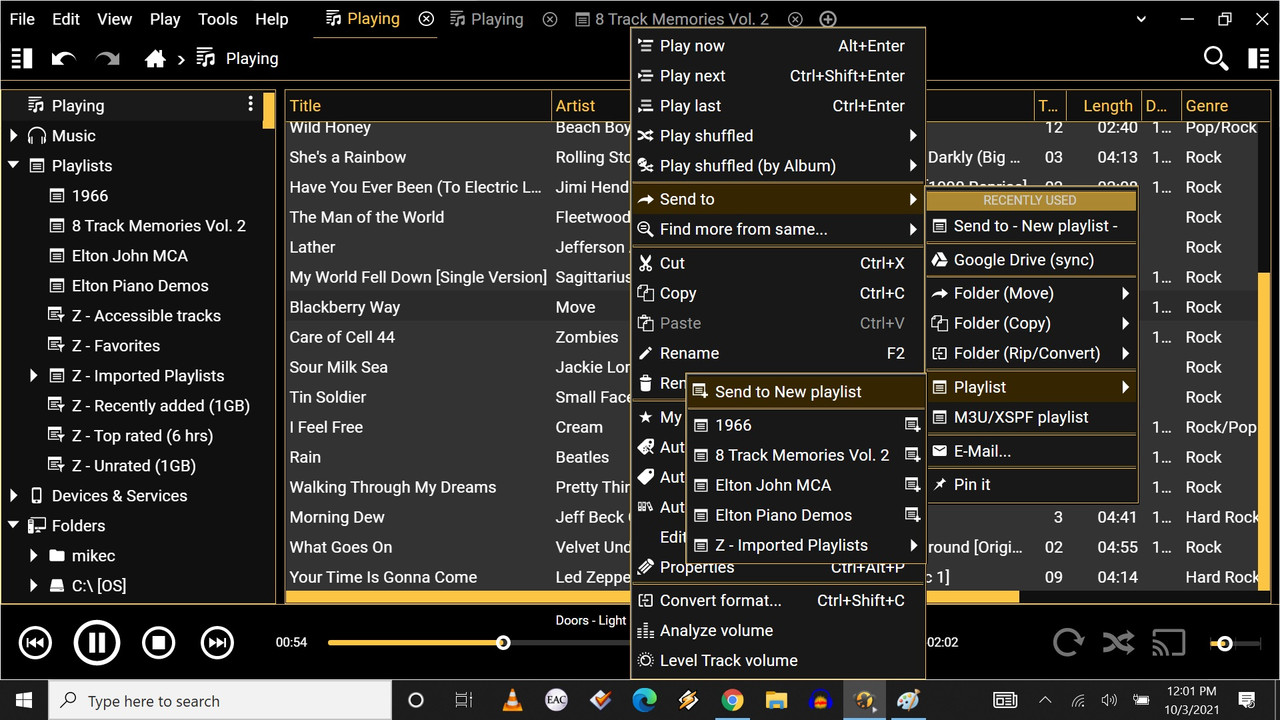Click the Windows search box

tap(220, 701)
